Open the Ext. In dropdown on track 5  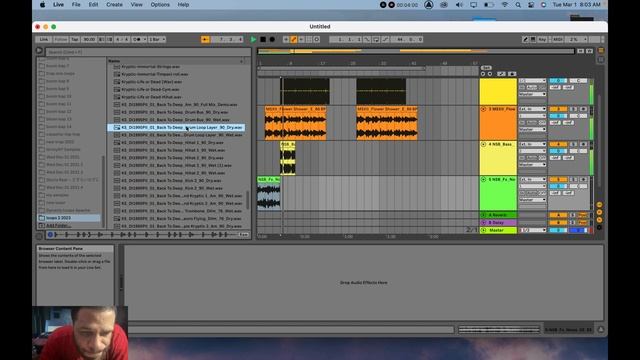click(532, 180)
